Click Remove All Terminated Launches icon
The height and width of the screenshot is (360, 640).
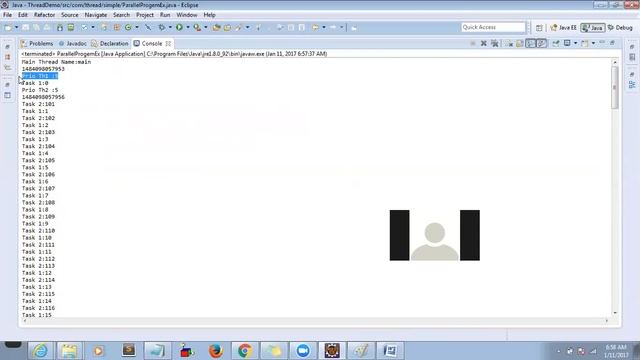click(x=495, y=43)
